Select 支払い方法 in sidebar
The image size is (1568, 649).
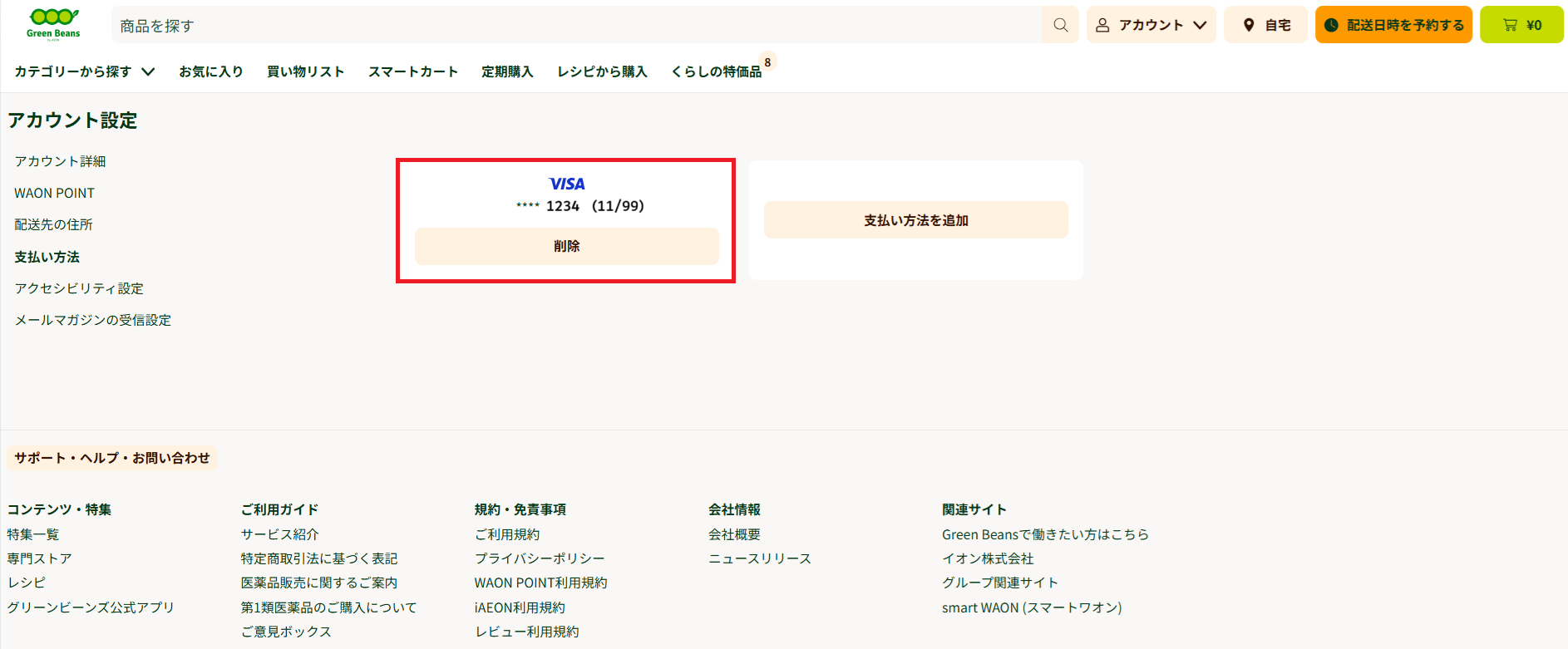click(x=47, y=257)
